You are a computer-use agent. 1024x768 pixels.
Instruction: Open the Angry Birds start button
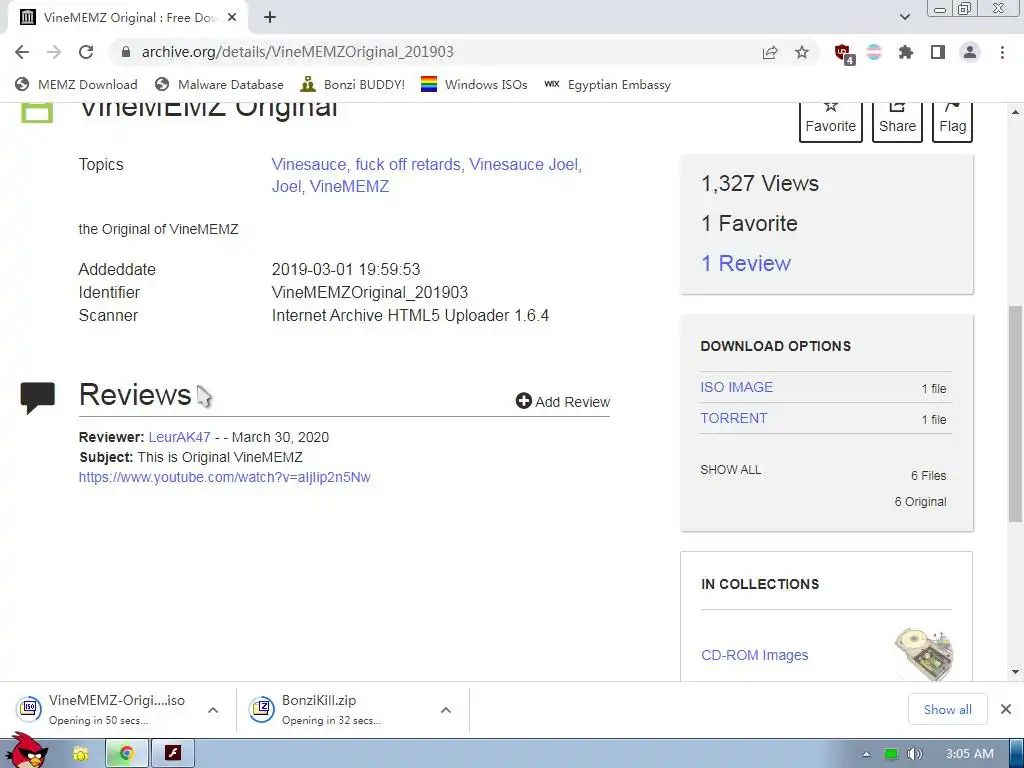coord(25,751)
